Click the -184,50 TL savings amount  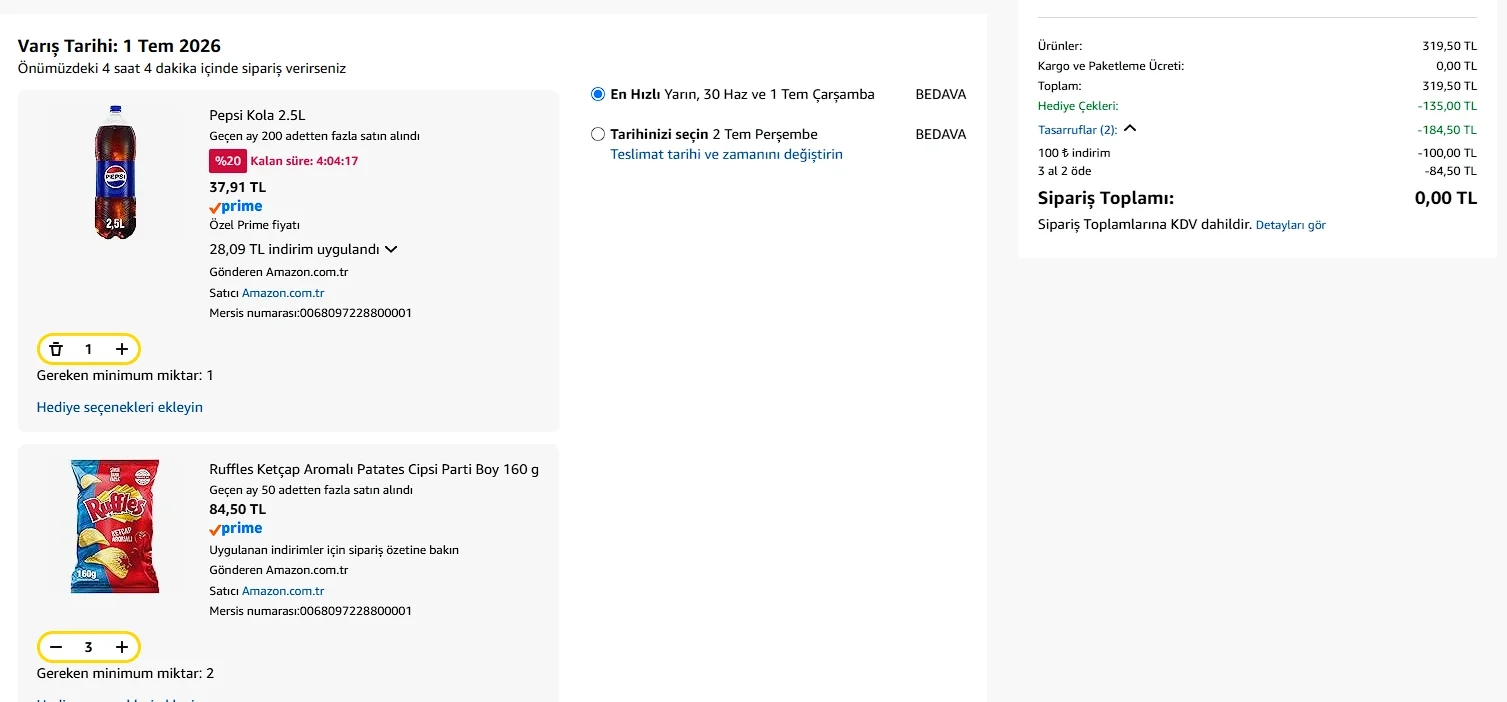click(x=1447, y=130)
